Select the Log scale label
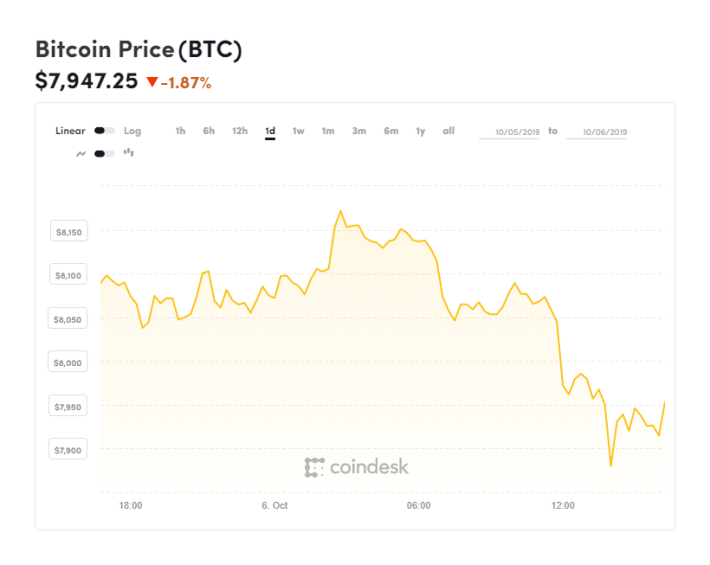Screen dimensions: 710x565 click(132, 131)
